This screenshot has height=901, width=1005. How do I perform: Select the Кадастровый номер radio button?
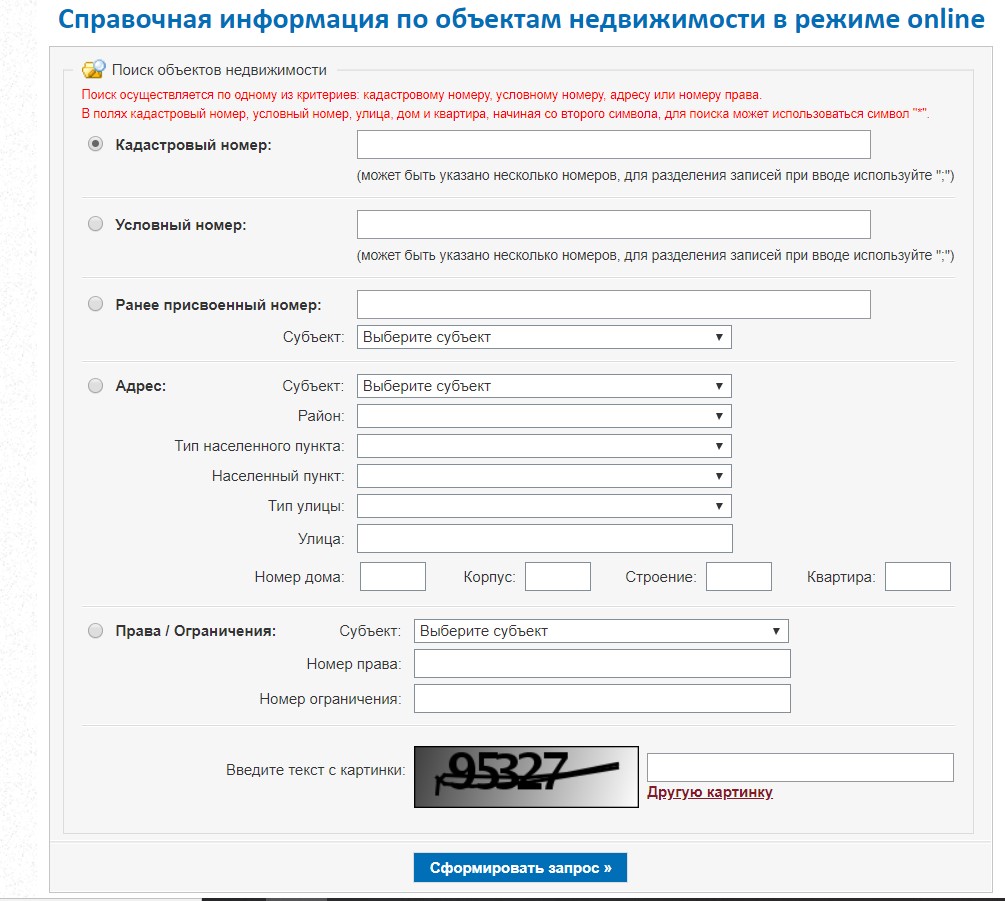(96, 144)
